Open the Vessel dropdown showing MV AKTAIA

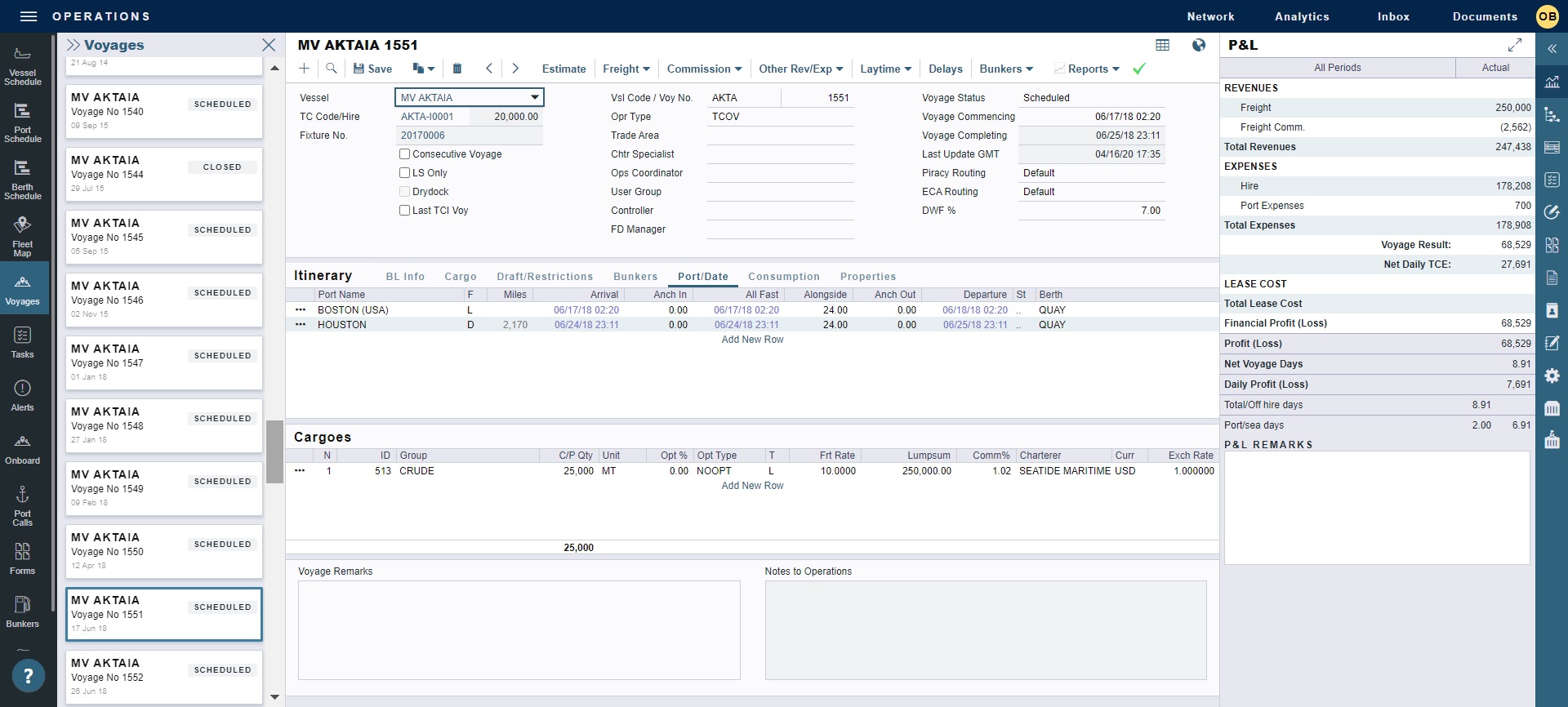[534, 97]
